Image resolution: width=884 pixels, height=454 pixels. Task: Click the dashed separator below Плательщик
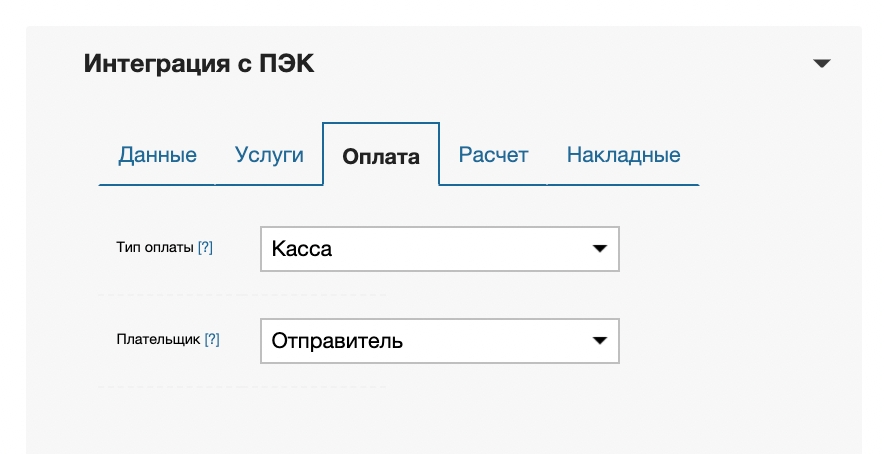tap(241, 387)
